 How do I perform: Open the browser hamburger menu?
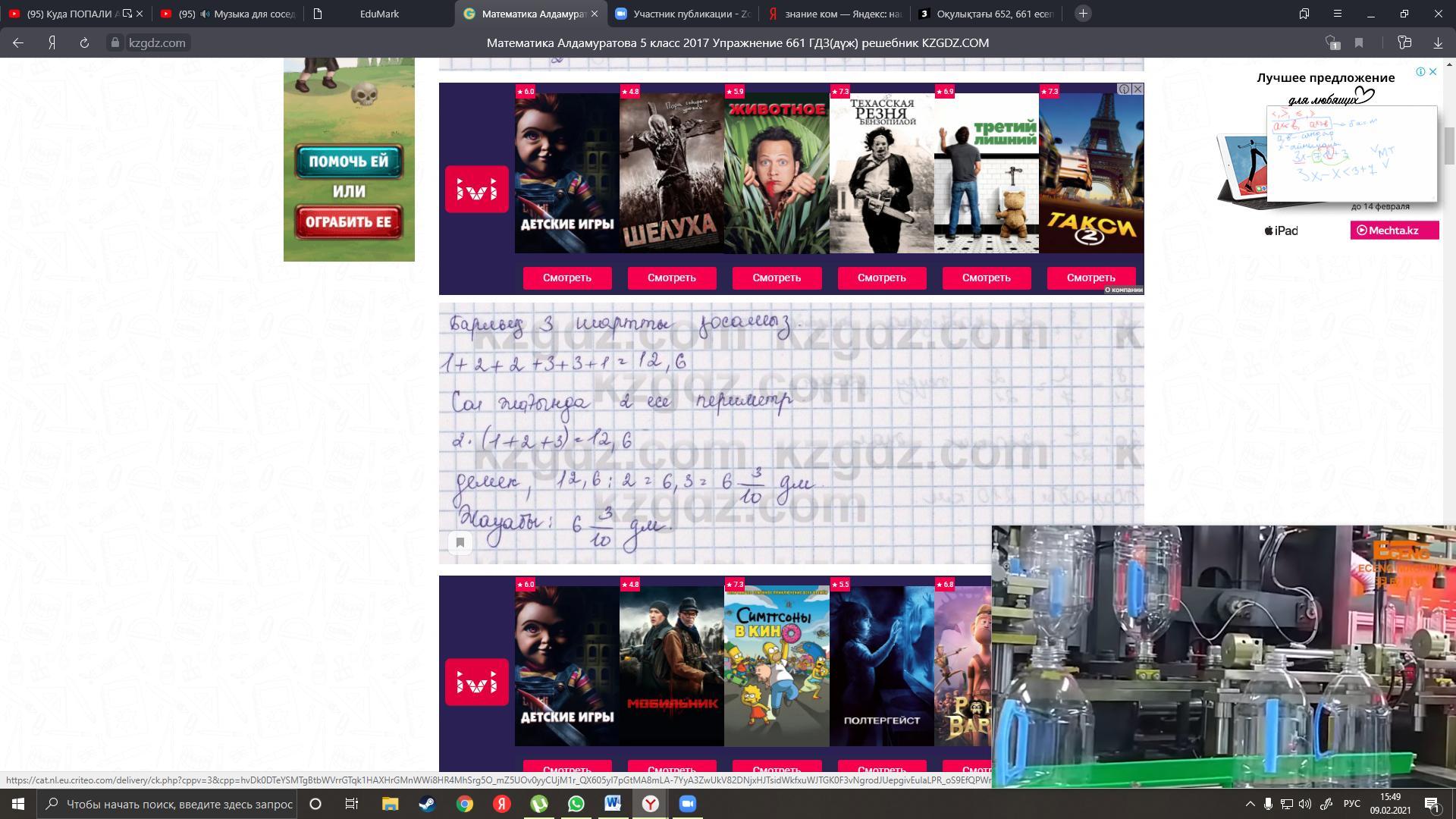coord(1338,14)
